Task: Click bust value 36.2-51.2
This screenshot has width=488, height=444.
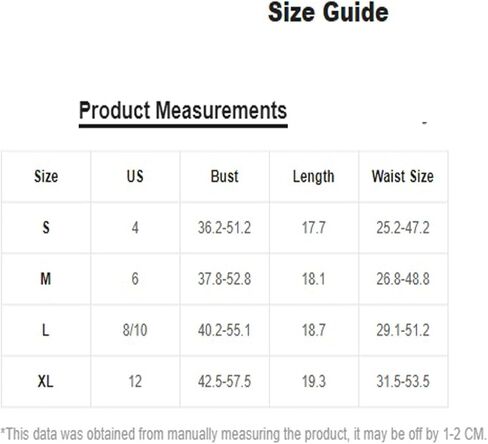Action: point(224,228)
